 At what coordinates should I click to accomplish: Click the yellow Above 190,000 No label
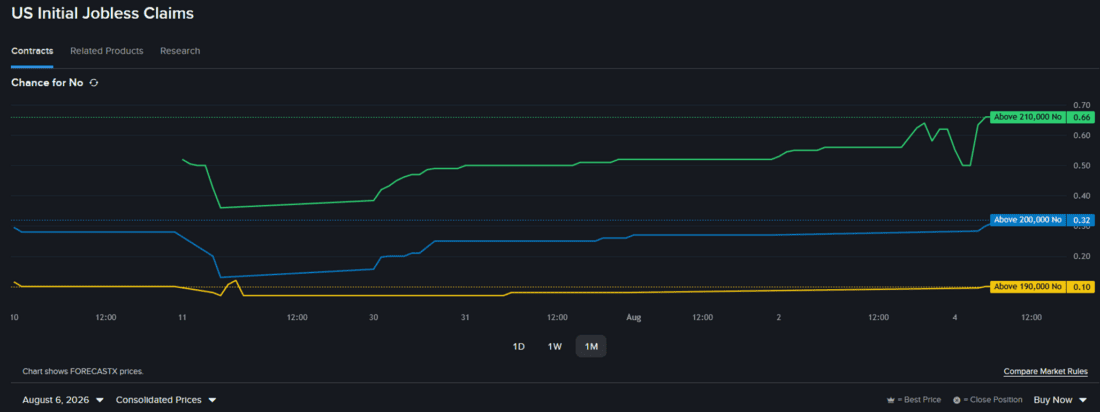(1028, 286)
